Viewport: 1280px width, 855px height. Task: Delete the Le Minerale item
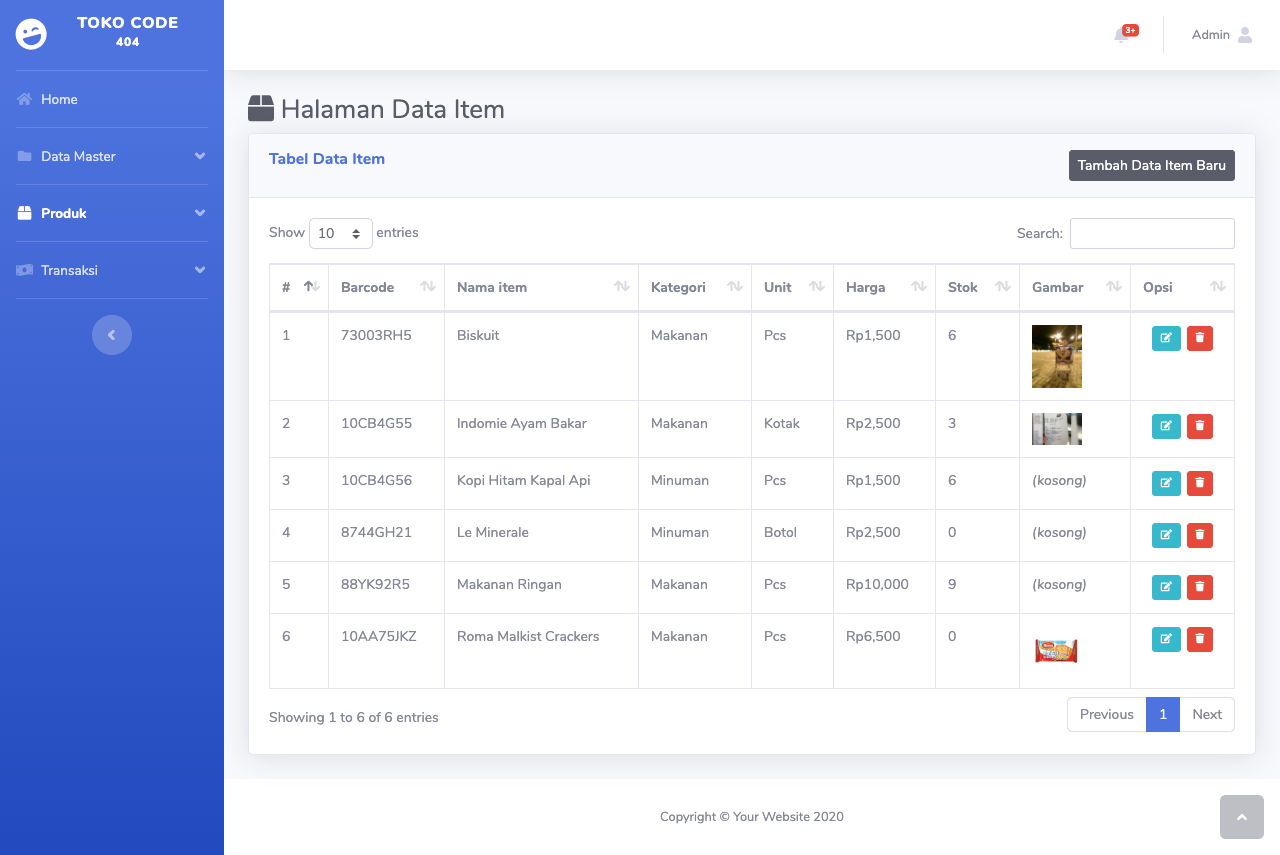(1200, 535)
